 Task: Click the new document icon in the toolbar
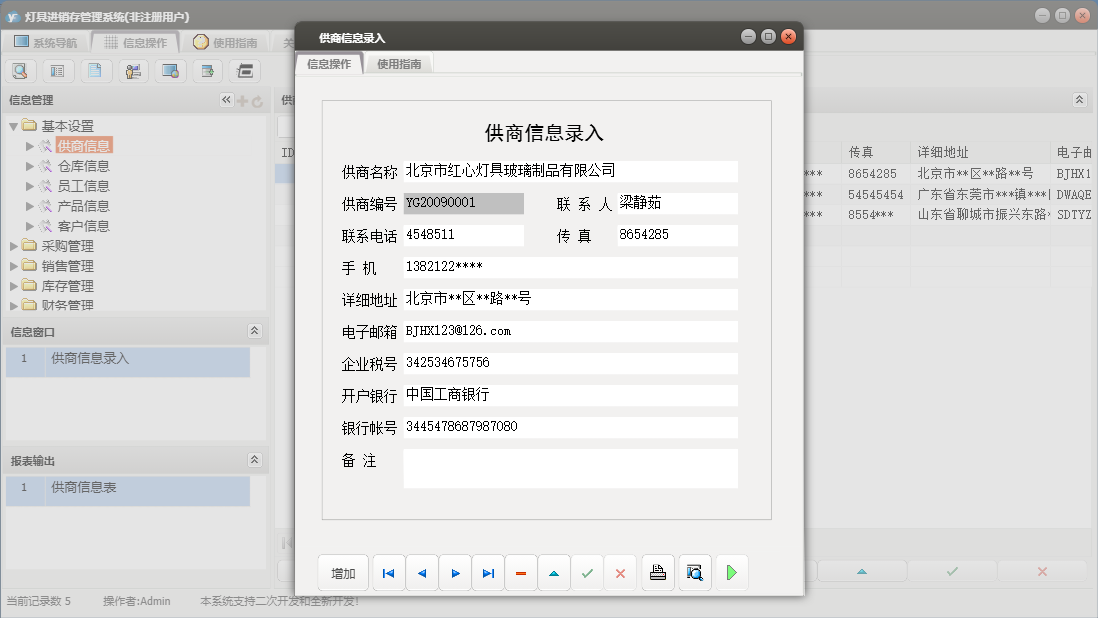coord(96,71)
